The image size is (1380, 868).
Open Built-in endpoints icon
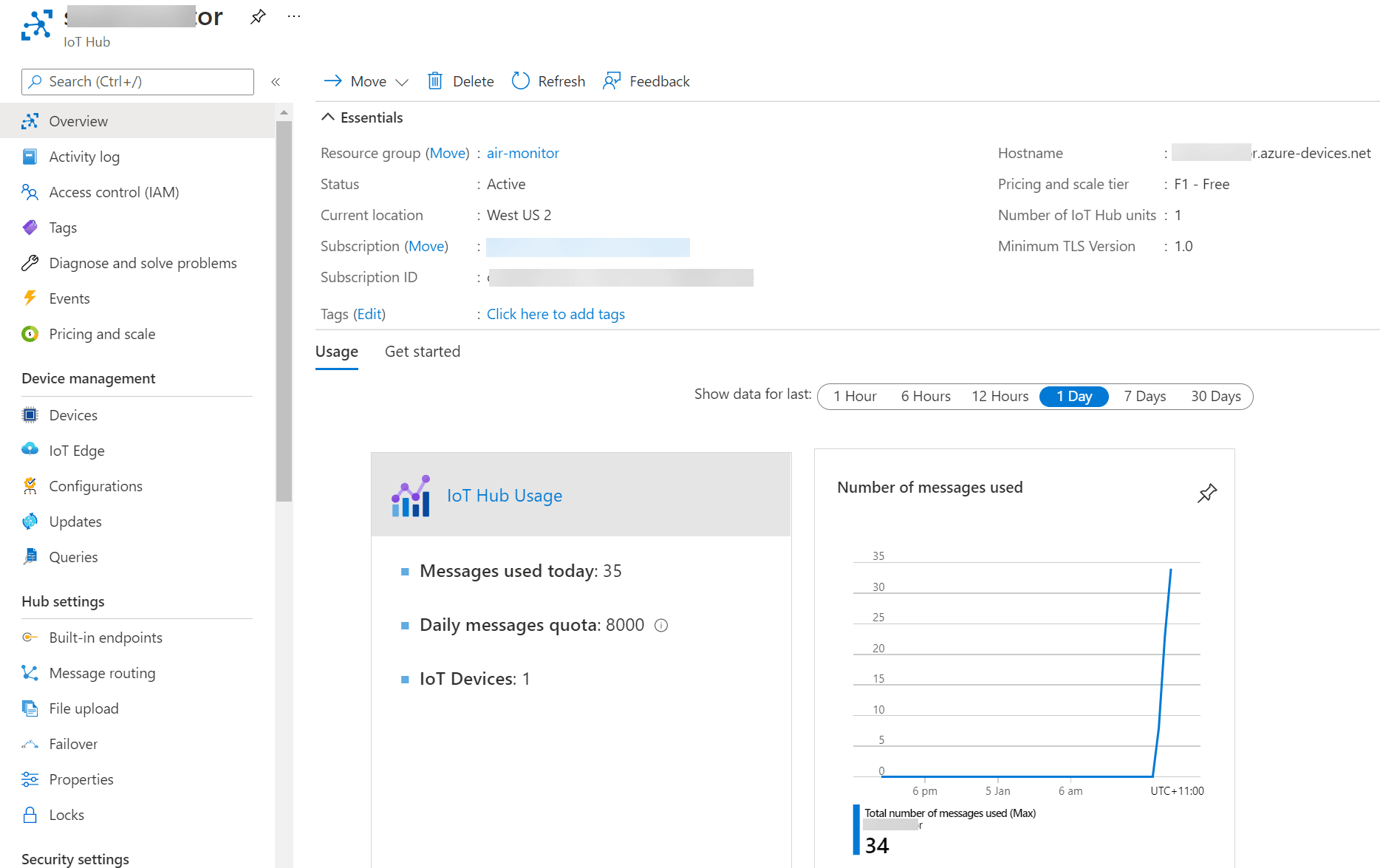pos(30,638)
